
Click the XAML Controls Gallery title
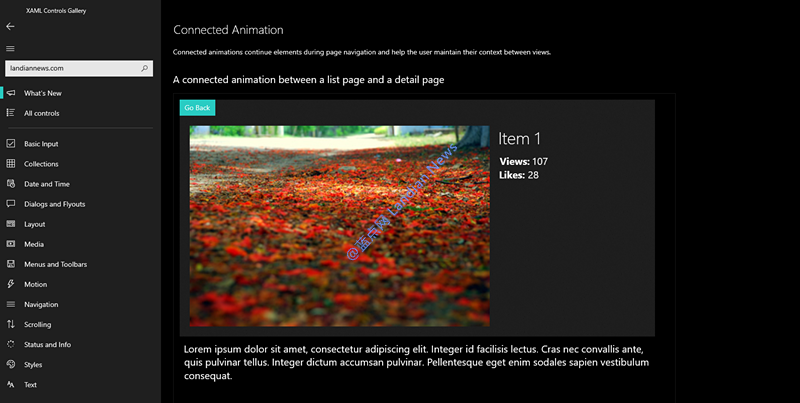pos(56,11)
